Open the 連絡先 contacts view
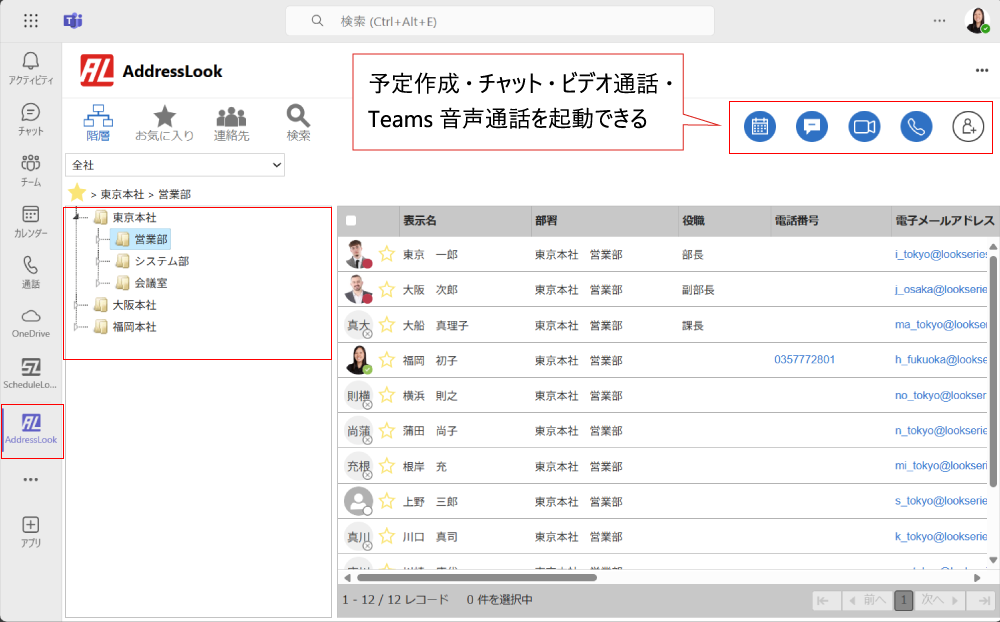Viewport: 1000px width, 622px height. 231,122
